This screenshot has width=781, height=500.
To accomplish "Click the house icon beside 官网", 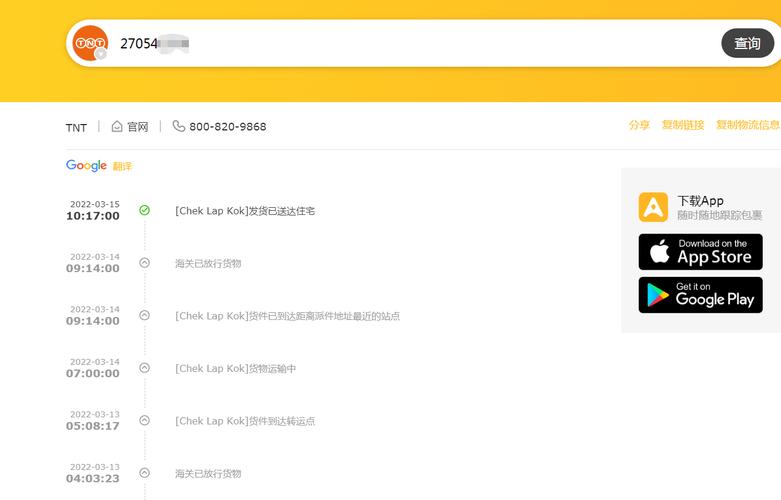I will [x=117, y=126].
